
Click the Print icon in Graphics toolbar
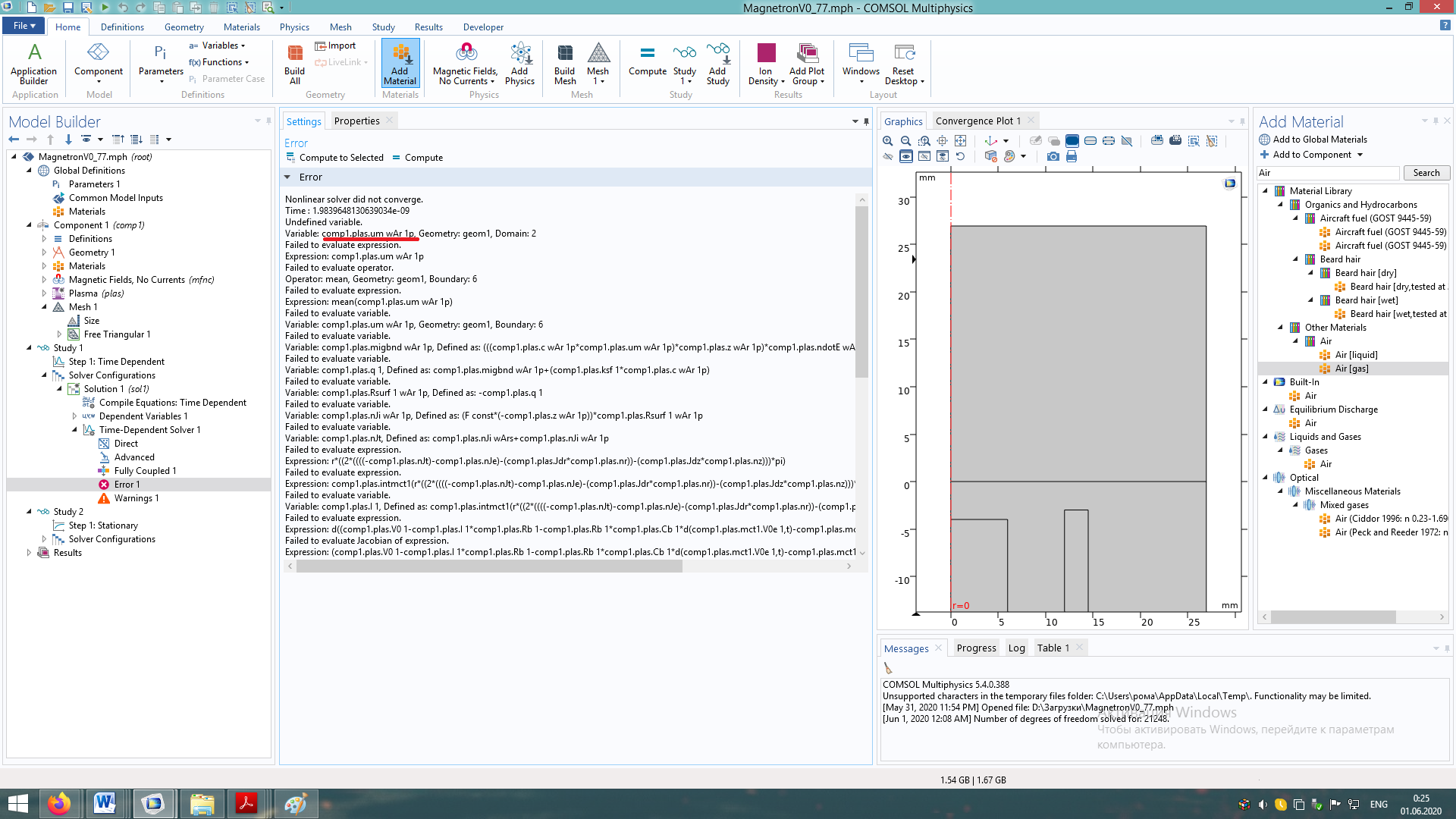pyautogui.click(x=1072, y=156)
